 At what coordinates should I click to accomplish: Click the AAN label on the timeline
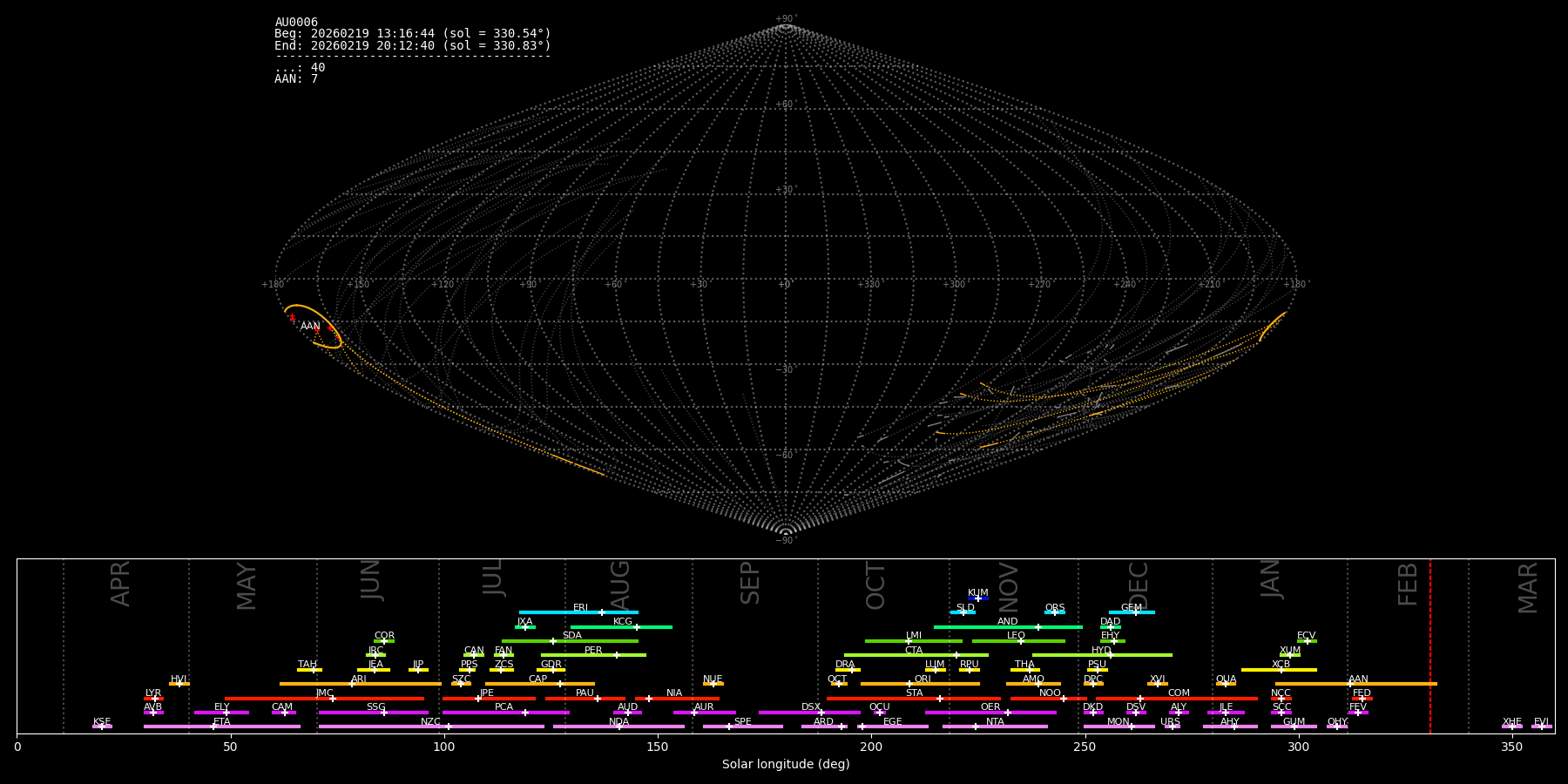pos(1358,679)
